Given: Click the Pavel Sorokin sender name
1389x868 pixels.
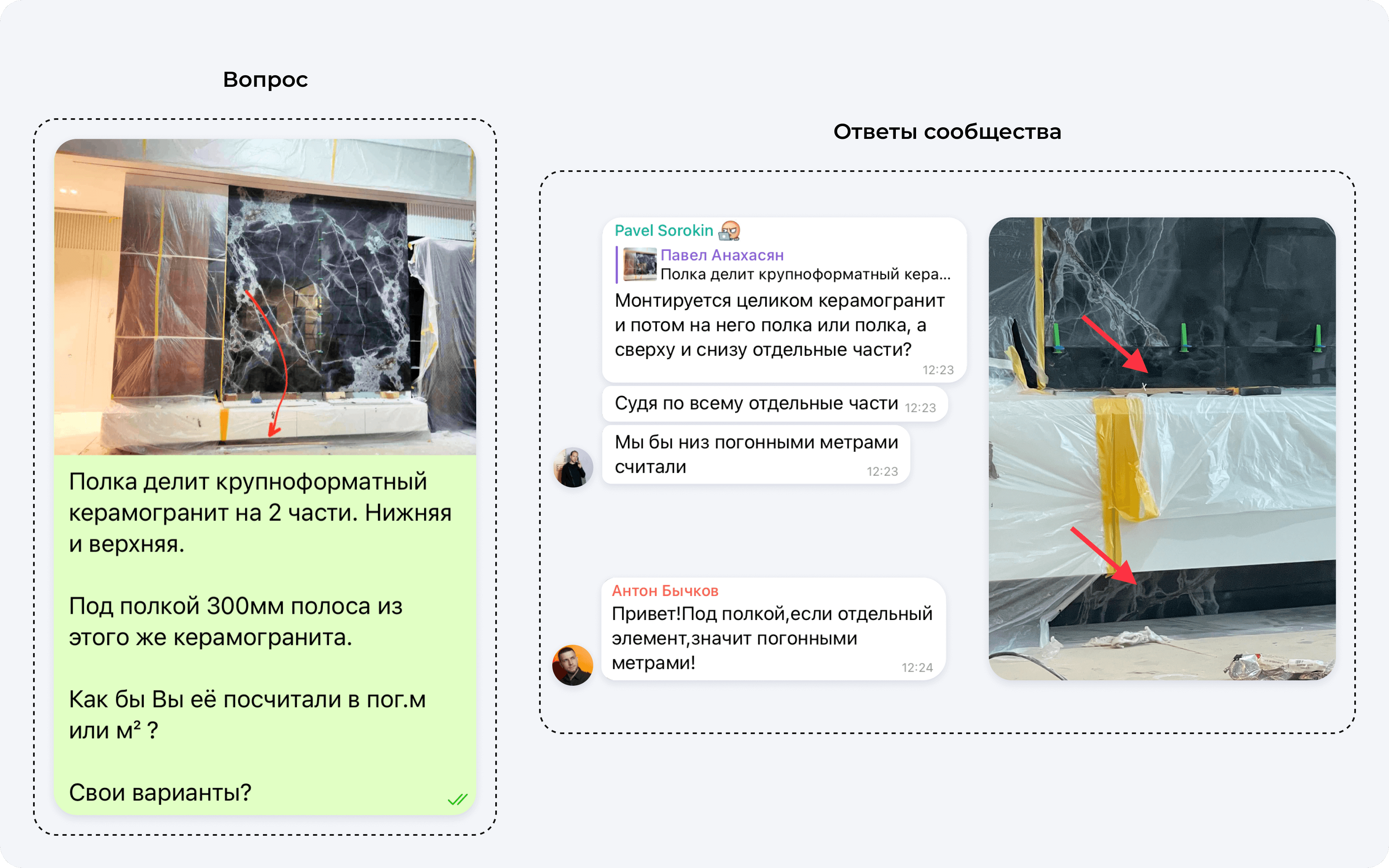Looking at the screenshot, I should point(663,231).
